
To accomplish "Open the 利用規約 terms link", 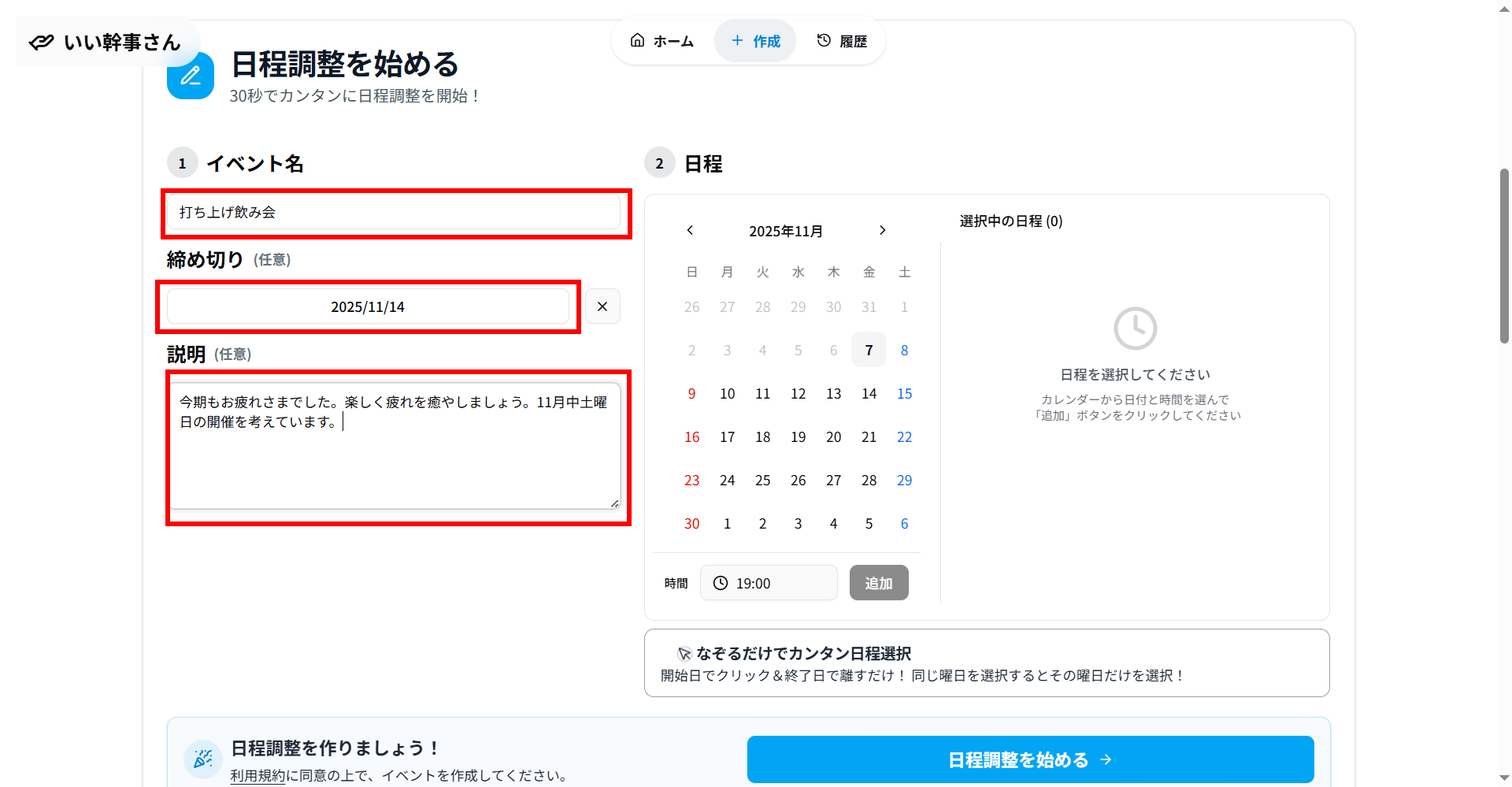I will pos(258,775).
